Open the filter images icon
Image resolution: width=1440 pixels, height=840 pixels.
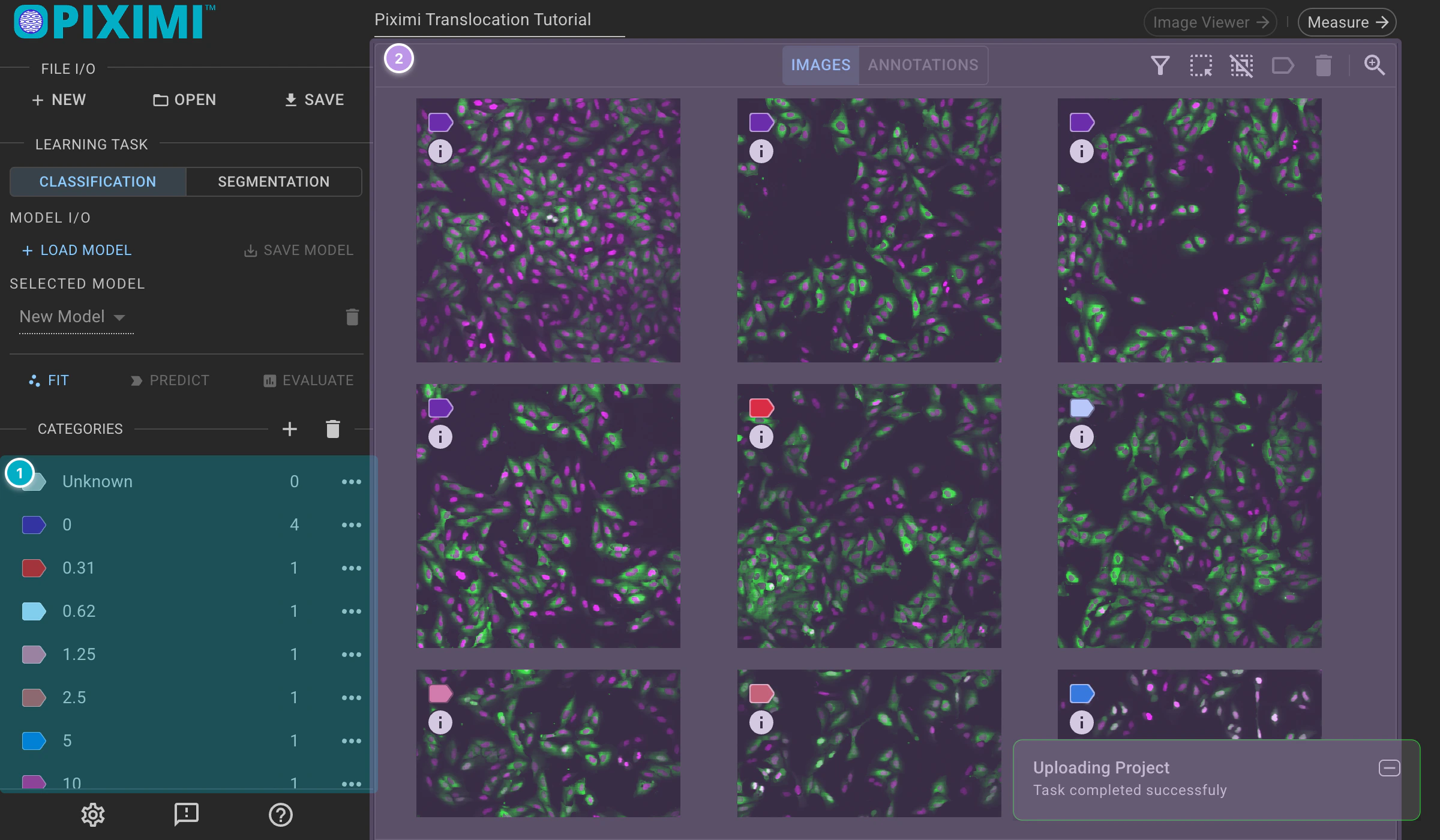click(1160, 65)
